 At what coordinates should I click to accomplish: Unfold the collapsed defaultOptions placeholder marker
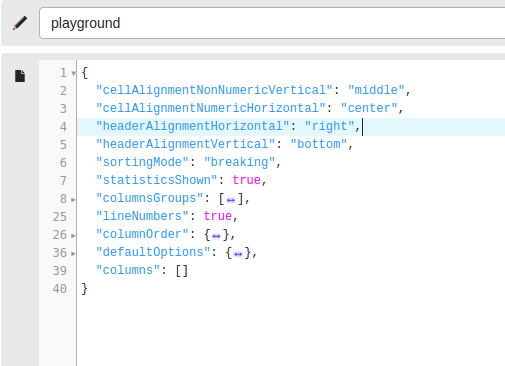pos(238,254)
